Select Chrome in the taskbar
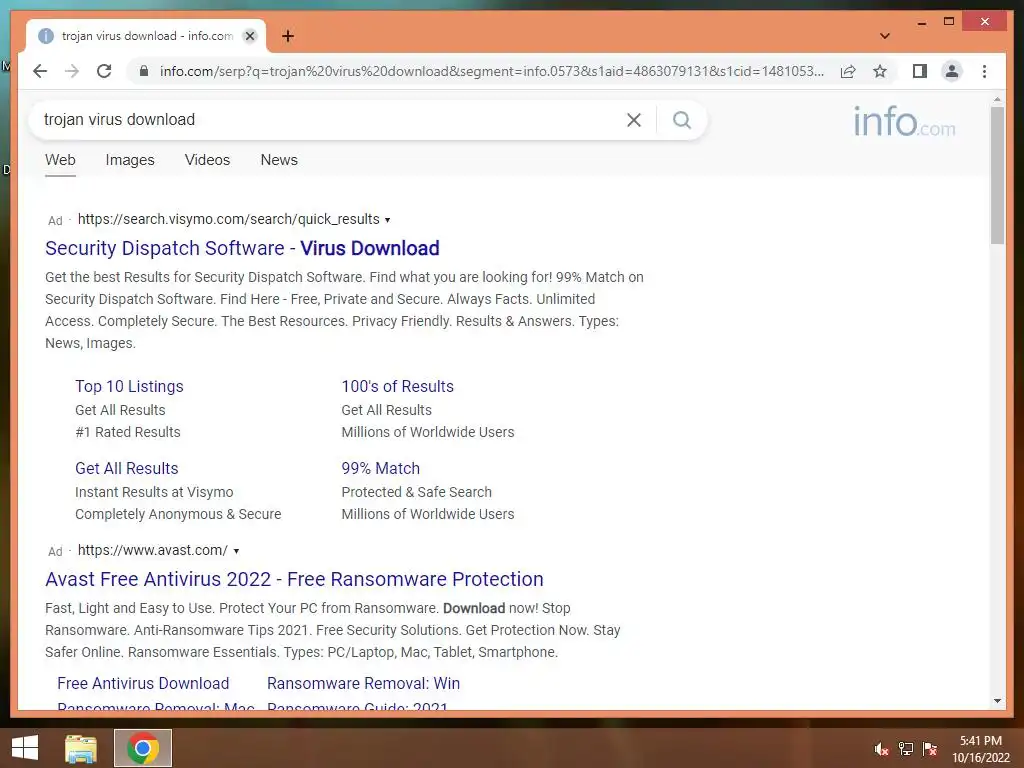The image size is (1024, 768). click(x=143, y=748)
